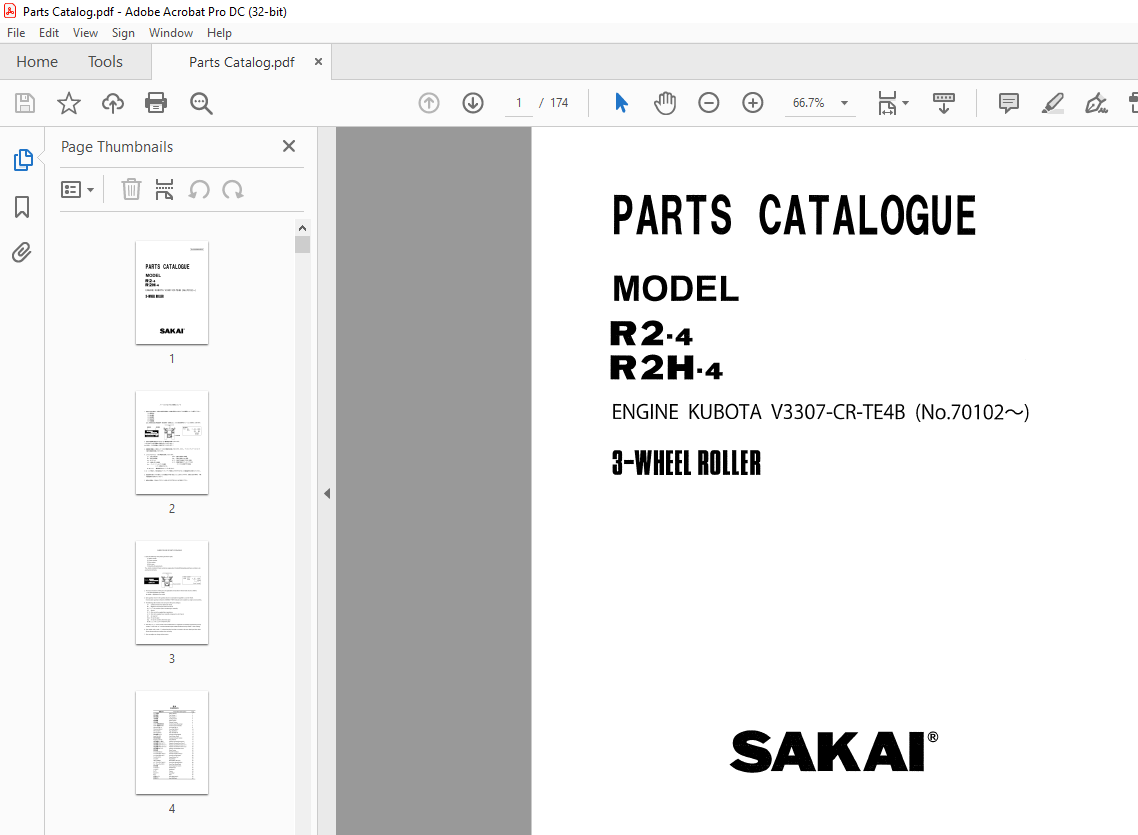Add a comment with note icon
The width and height of the screenshot is (1138, 835).
[1009, 103]
